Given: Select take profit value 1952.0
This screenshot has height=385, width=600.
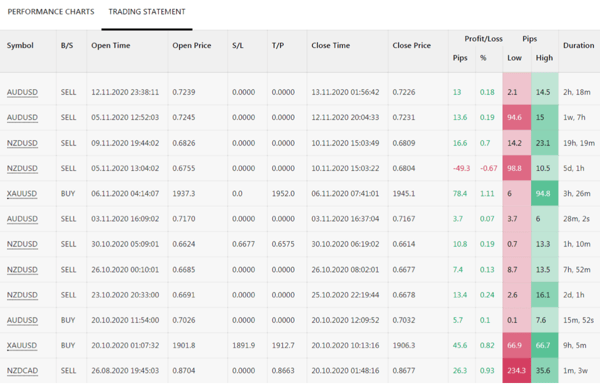Looking at the screenshot, I should [x=283, y=194].
